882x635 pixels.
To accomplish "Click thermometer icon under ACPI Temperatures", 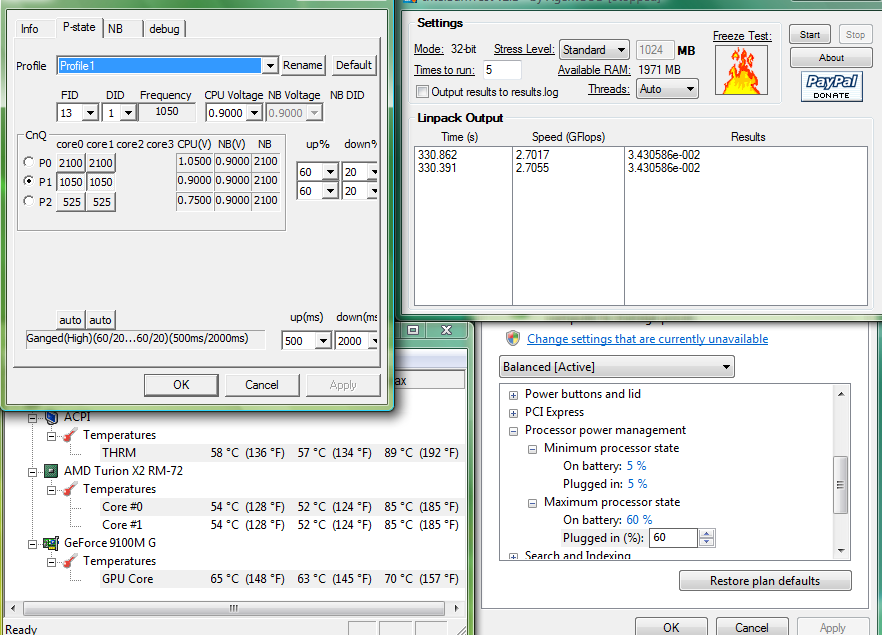I will 70,435.
